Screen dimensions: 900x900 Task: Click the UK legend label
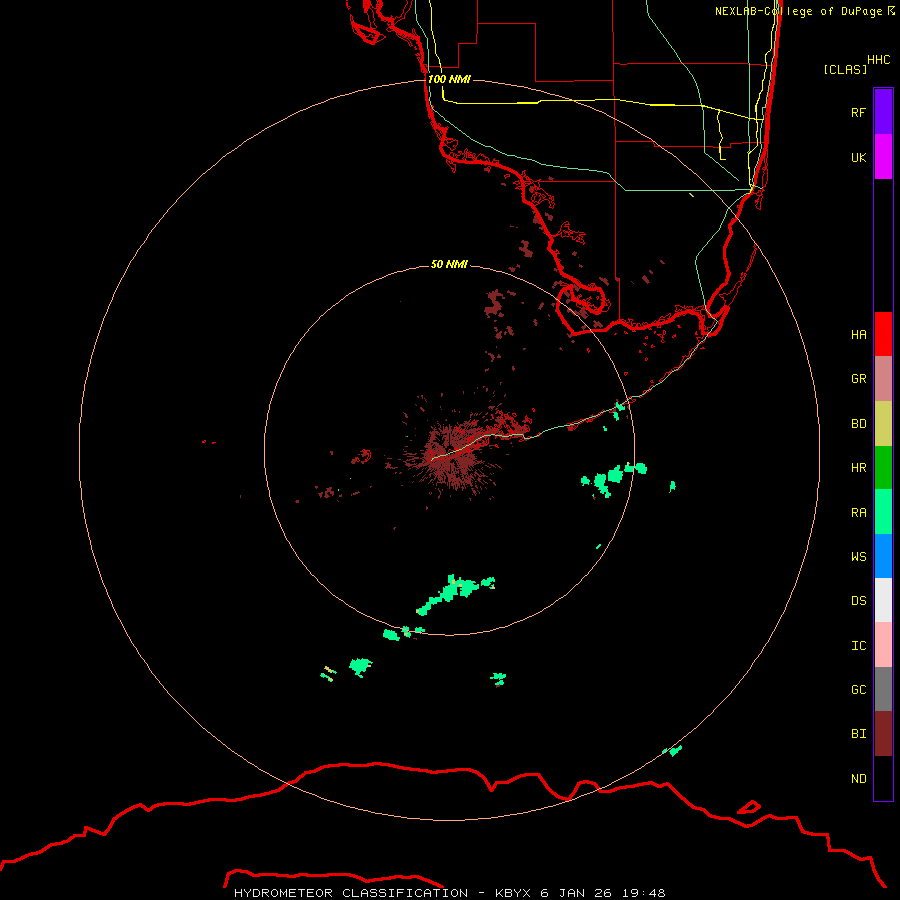(858, 157)
